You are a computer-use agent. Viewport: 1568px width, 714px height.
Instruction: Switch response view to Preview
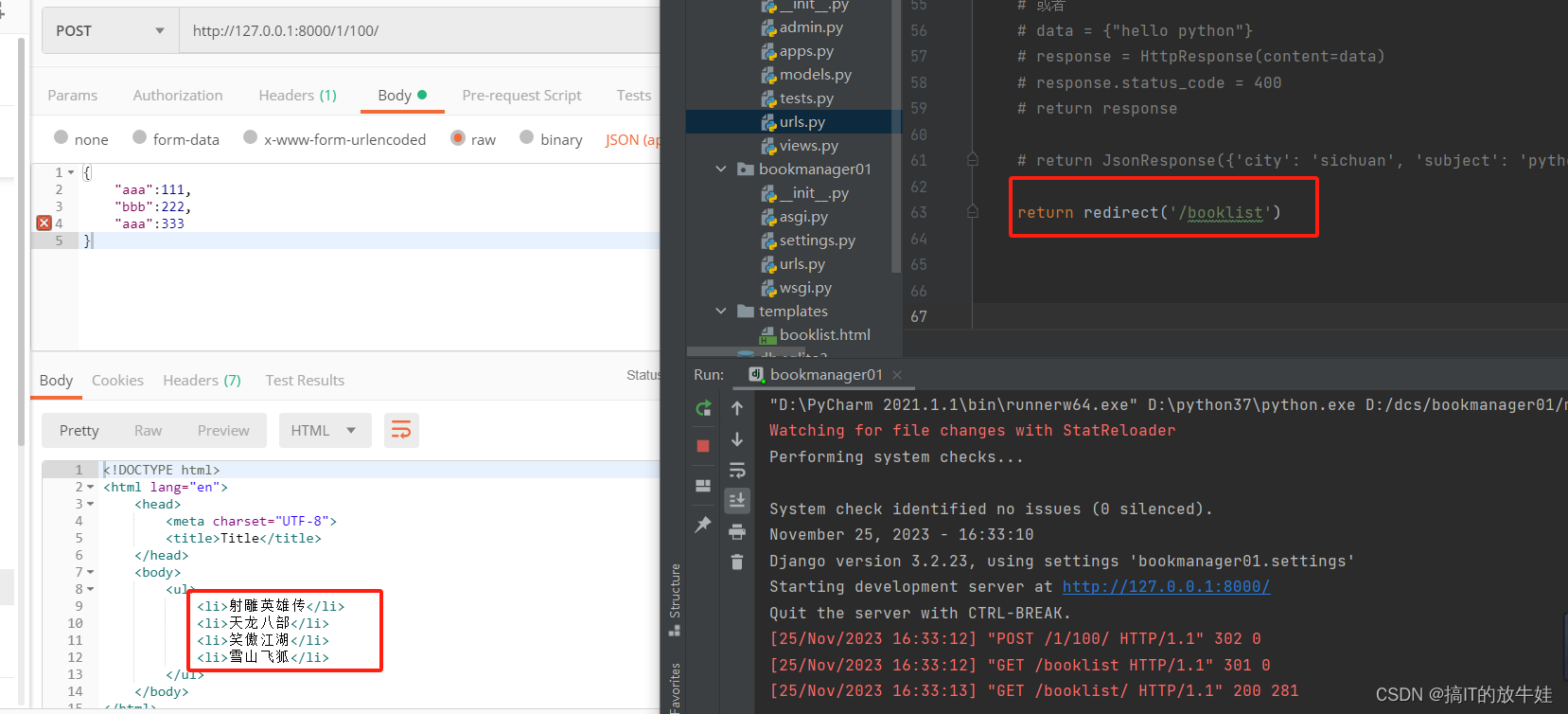point(223,430)
